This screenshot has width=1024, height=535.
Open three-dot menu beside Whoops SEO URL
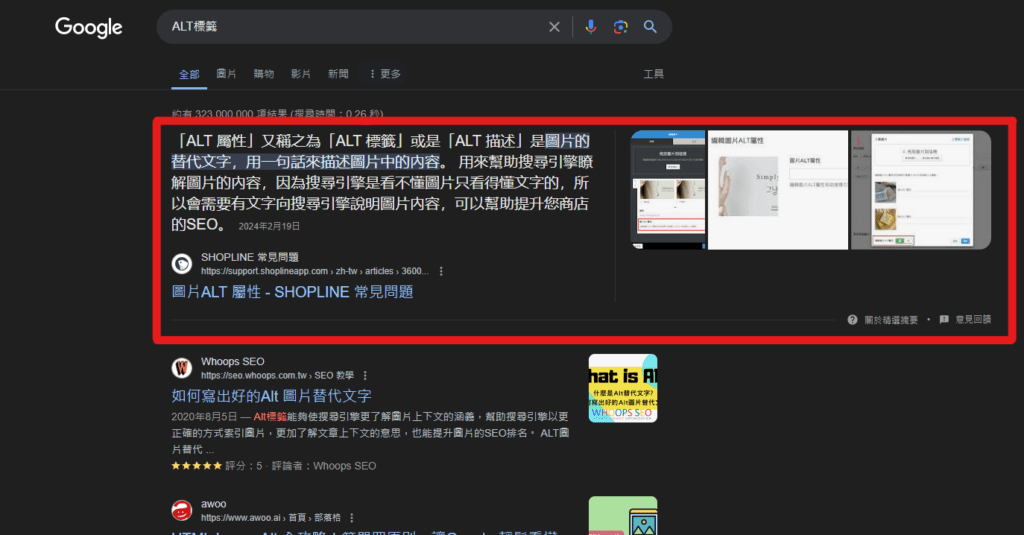(365, 376)
